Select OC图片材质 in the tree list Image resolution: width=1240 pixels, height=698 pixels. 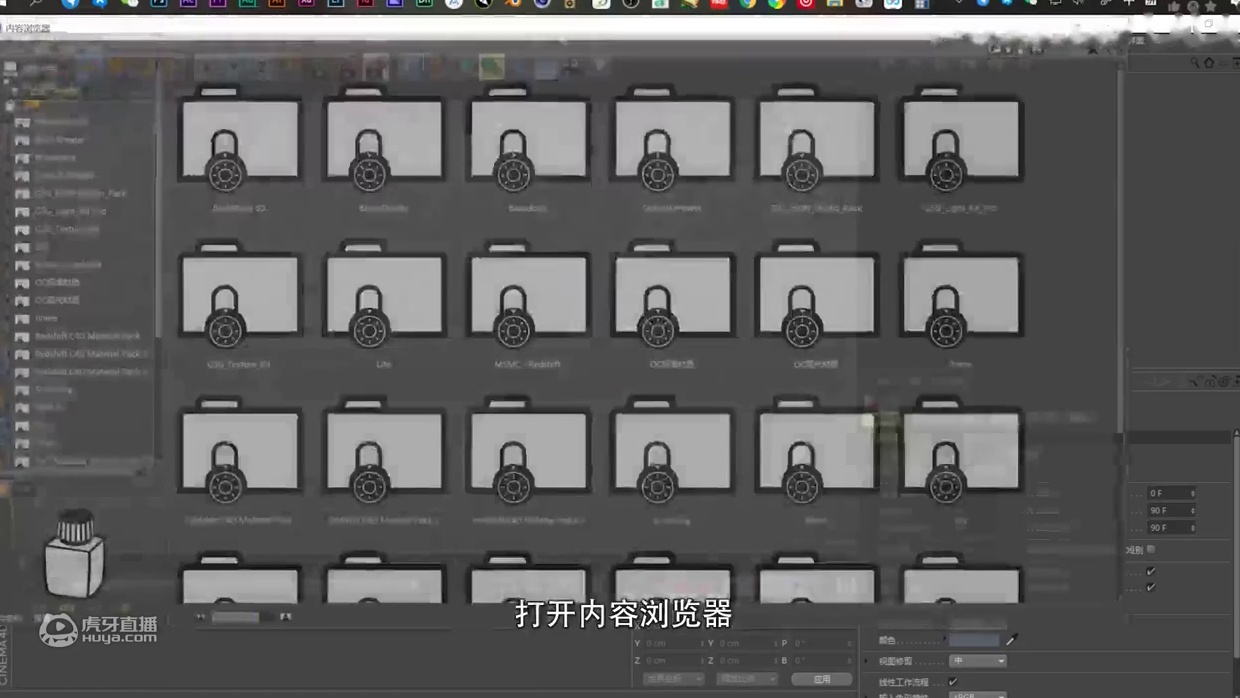[57, 300]
